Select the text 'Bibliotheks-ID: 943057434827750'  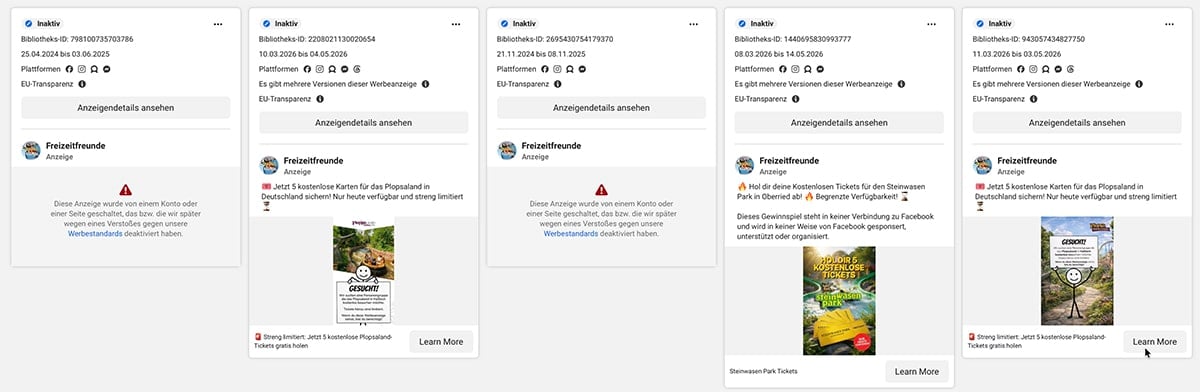click(1028, 39)
